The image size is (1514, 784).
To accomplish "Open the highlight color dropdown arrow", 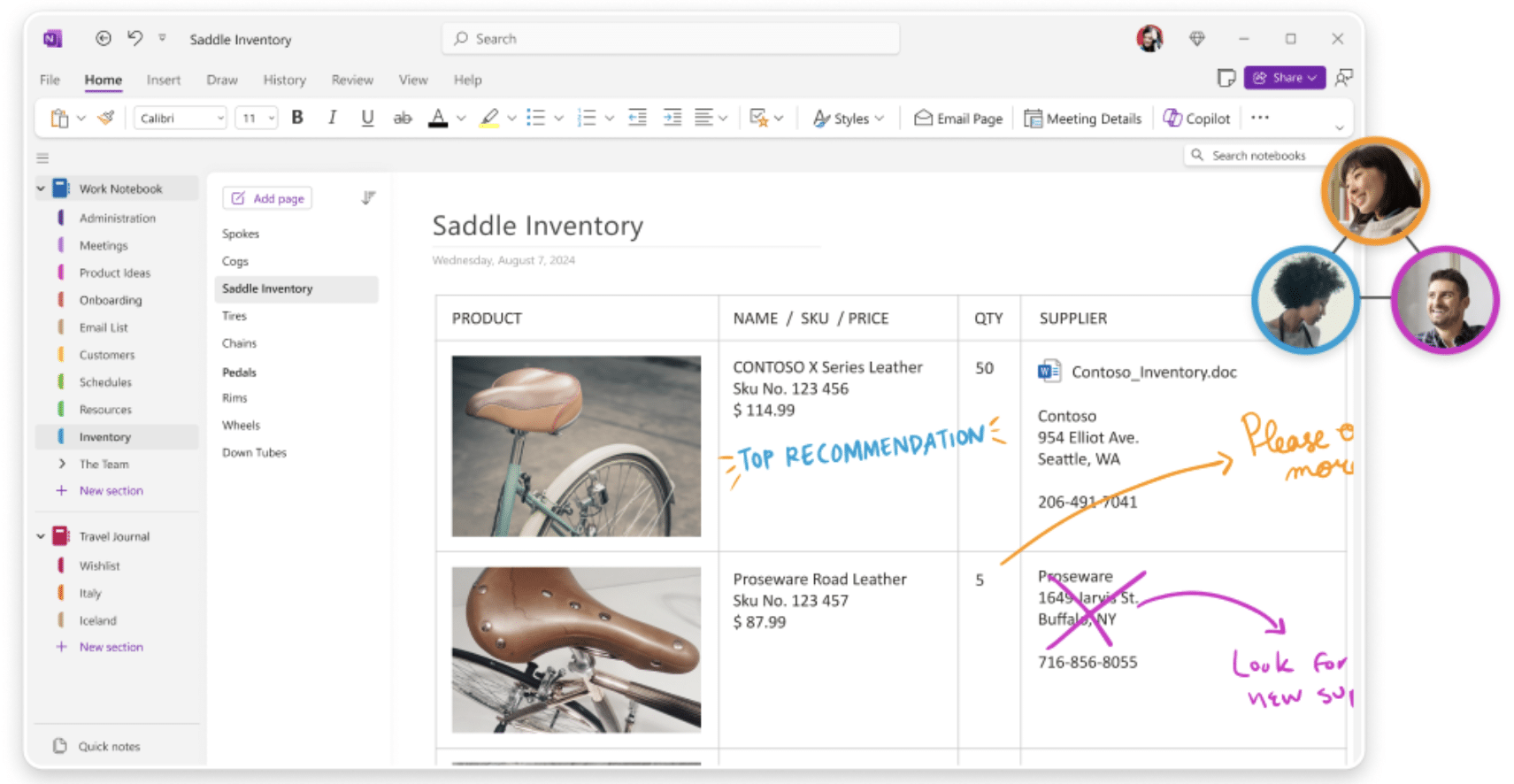I will (x=511, y=118).
